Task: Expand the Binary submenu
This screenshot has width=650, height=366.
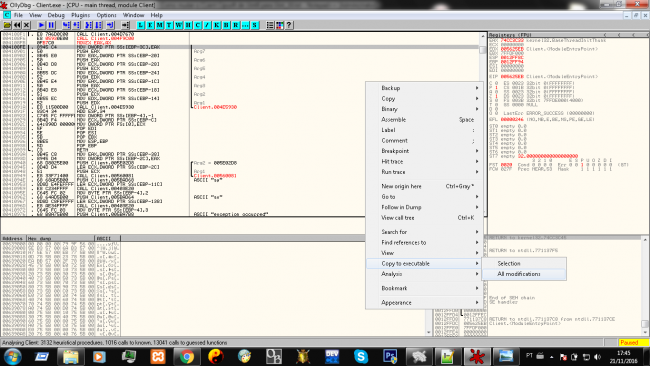Action: [x=424, y=109]
